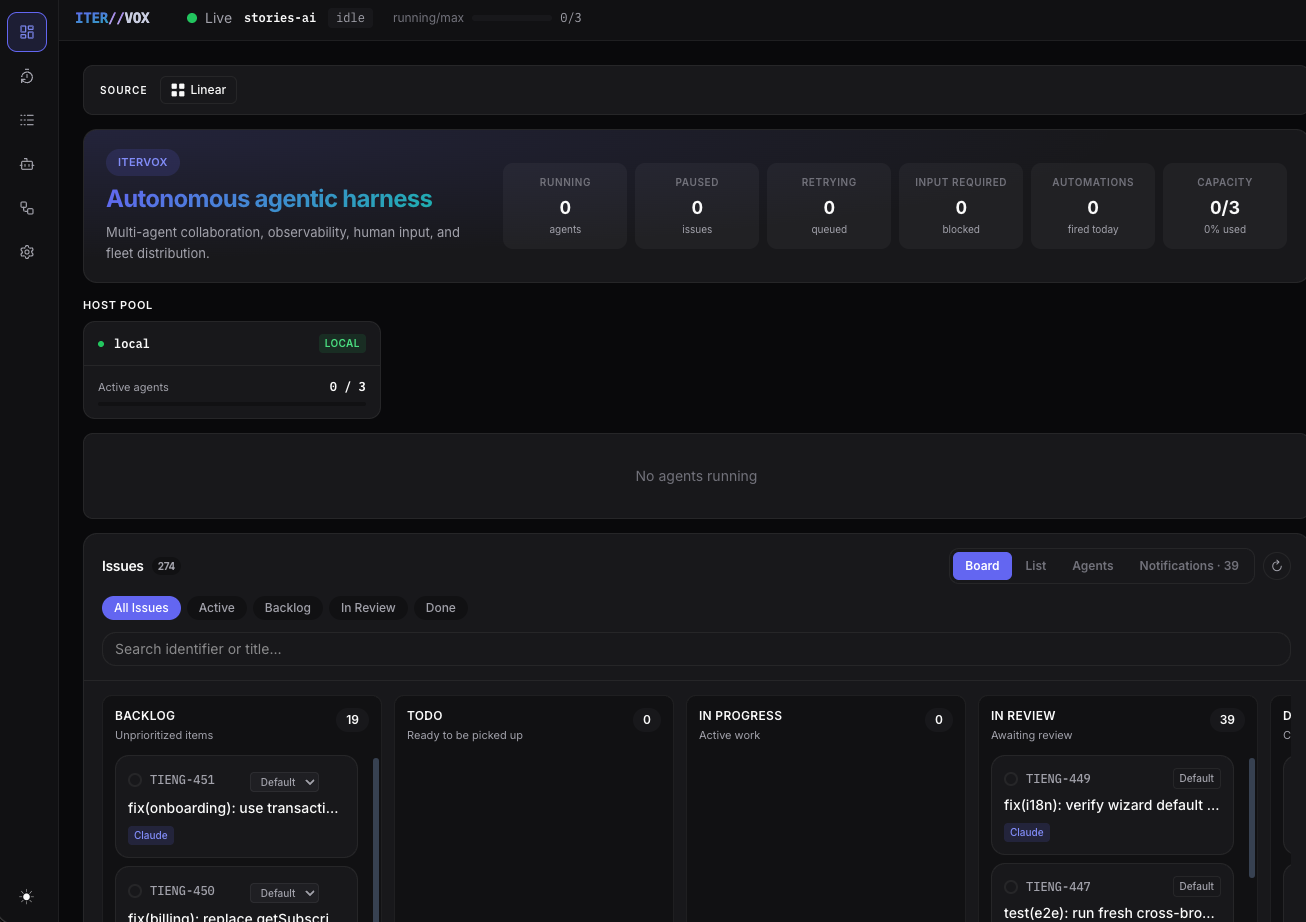This screenshot has width=1306, height=922.
Task: Click the green Live status dot
Action: click(192, 18)
